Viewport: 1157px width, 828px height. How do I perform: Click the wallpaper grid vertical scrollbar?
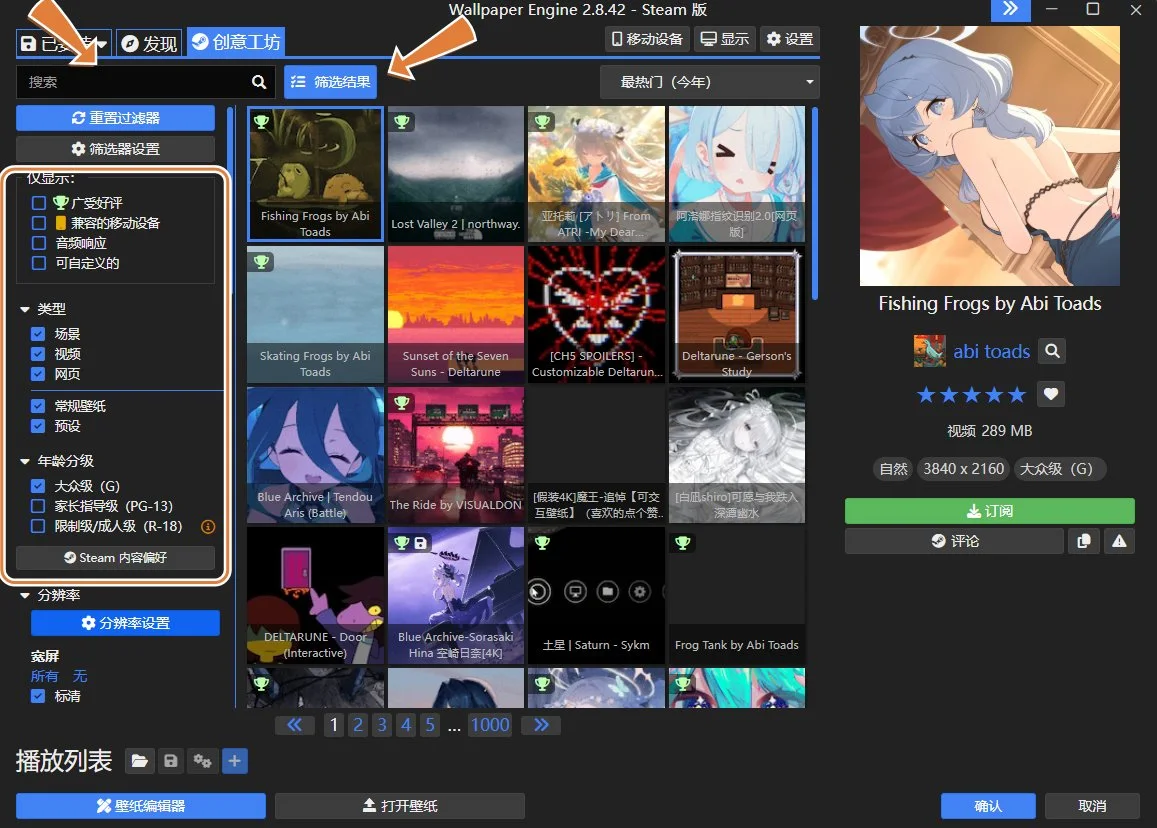815,204
